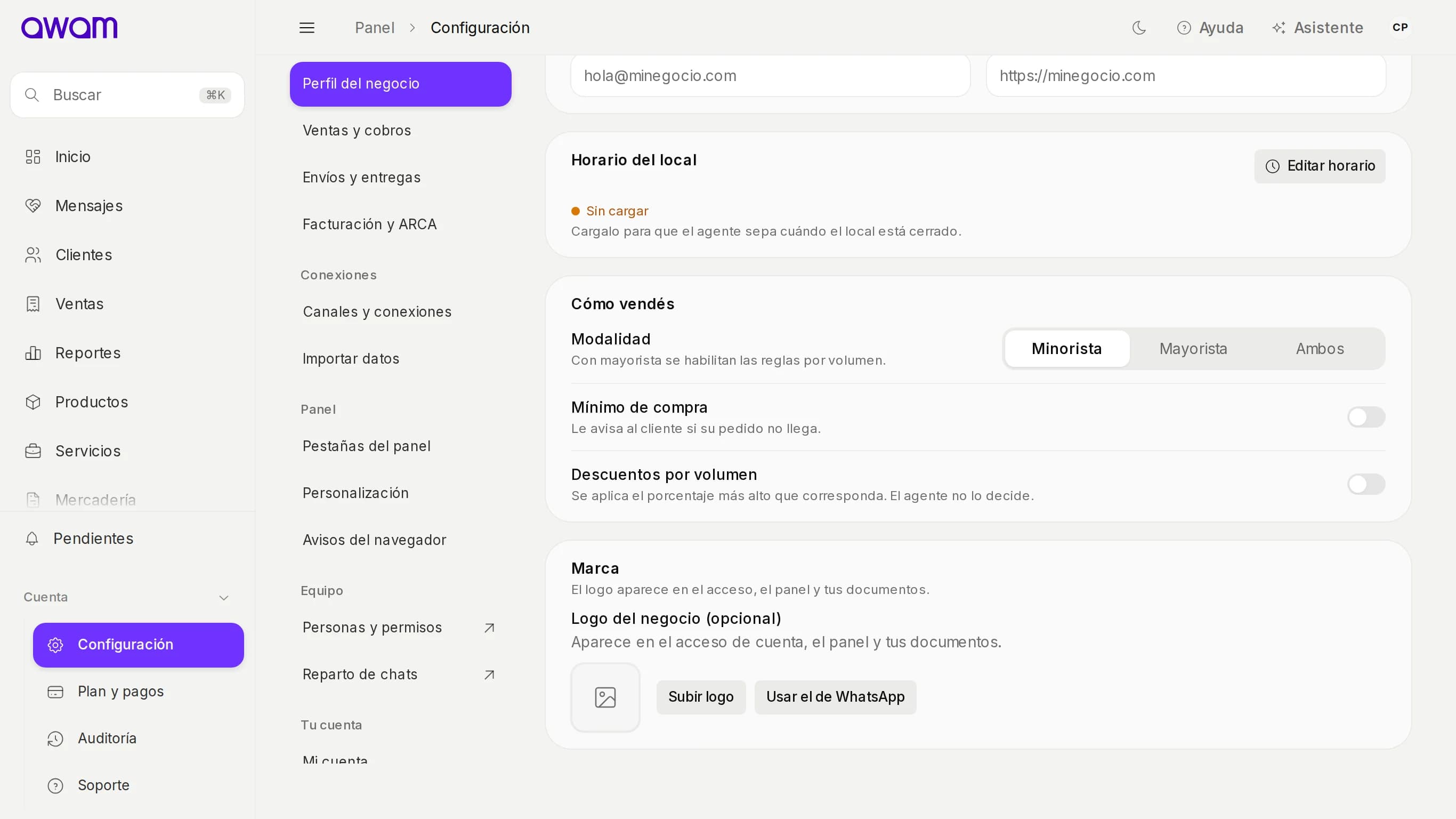The image size is (1456, 819).
Task: Click Usar el de WhatsApp button
Action: click(835, 697)
